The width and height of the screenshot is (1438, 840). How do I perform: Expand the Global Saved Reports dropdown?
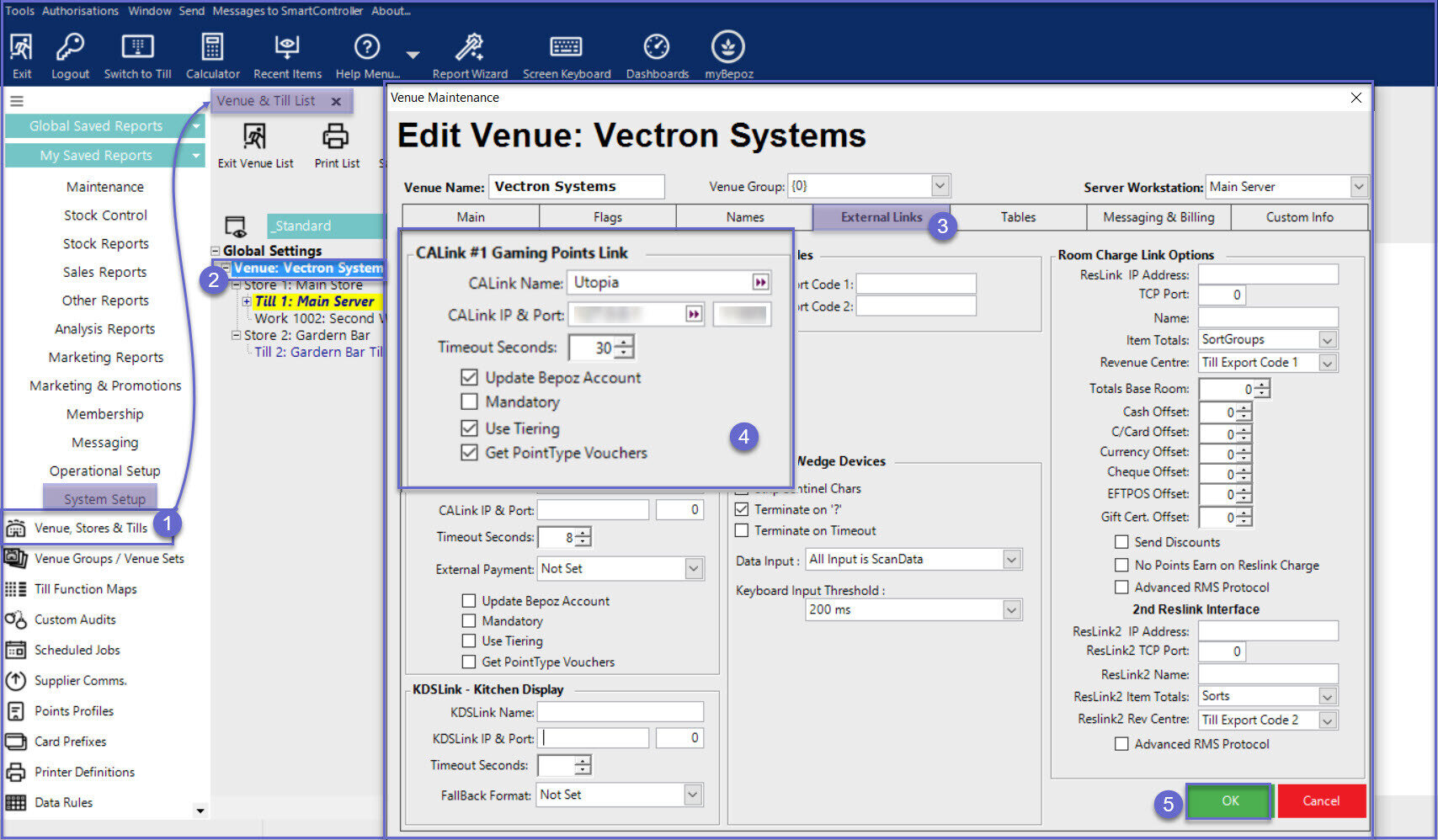(196, 126)
